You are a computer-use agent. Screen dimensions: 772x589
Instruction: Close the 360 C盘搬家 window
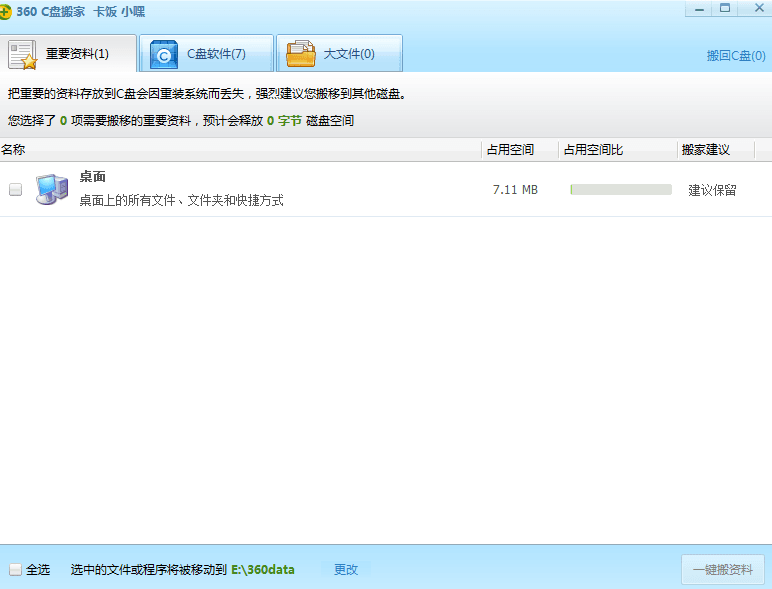(753, 9)
